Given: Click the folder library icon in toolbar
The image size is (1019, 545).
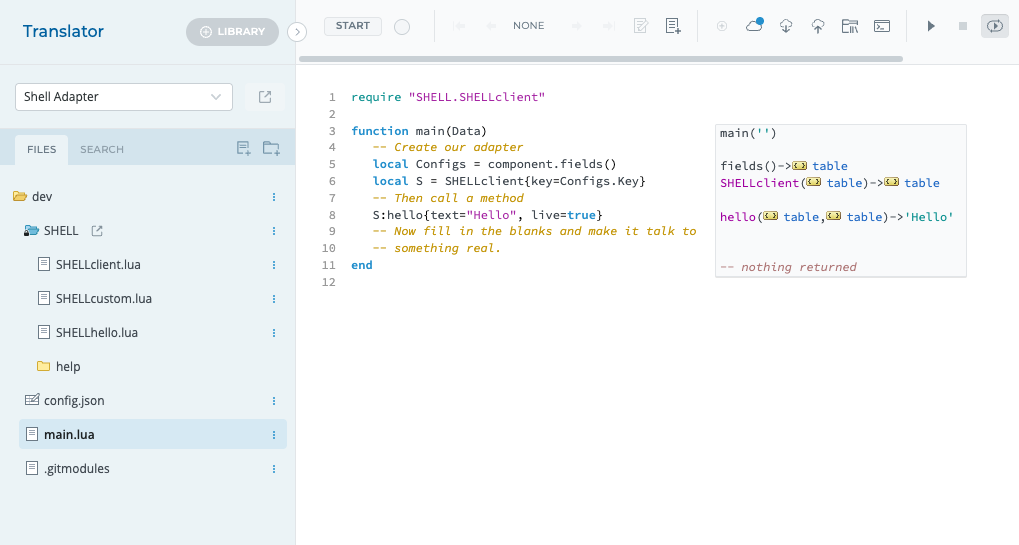Looking at the screenshot, I should (850, 26).
